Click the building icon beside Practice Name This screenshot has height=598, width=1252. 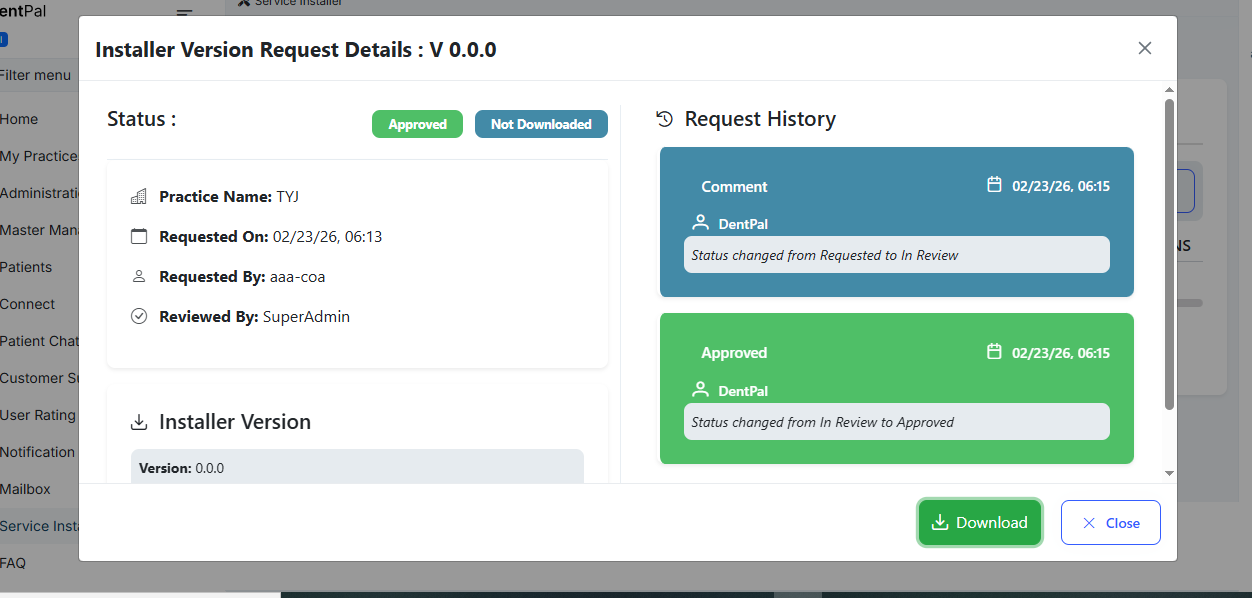(139, 197)
